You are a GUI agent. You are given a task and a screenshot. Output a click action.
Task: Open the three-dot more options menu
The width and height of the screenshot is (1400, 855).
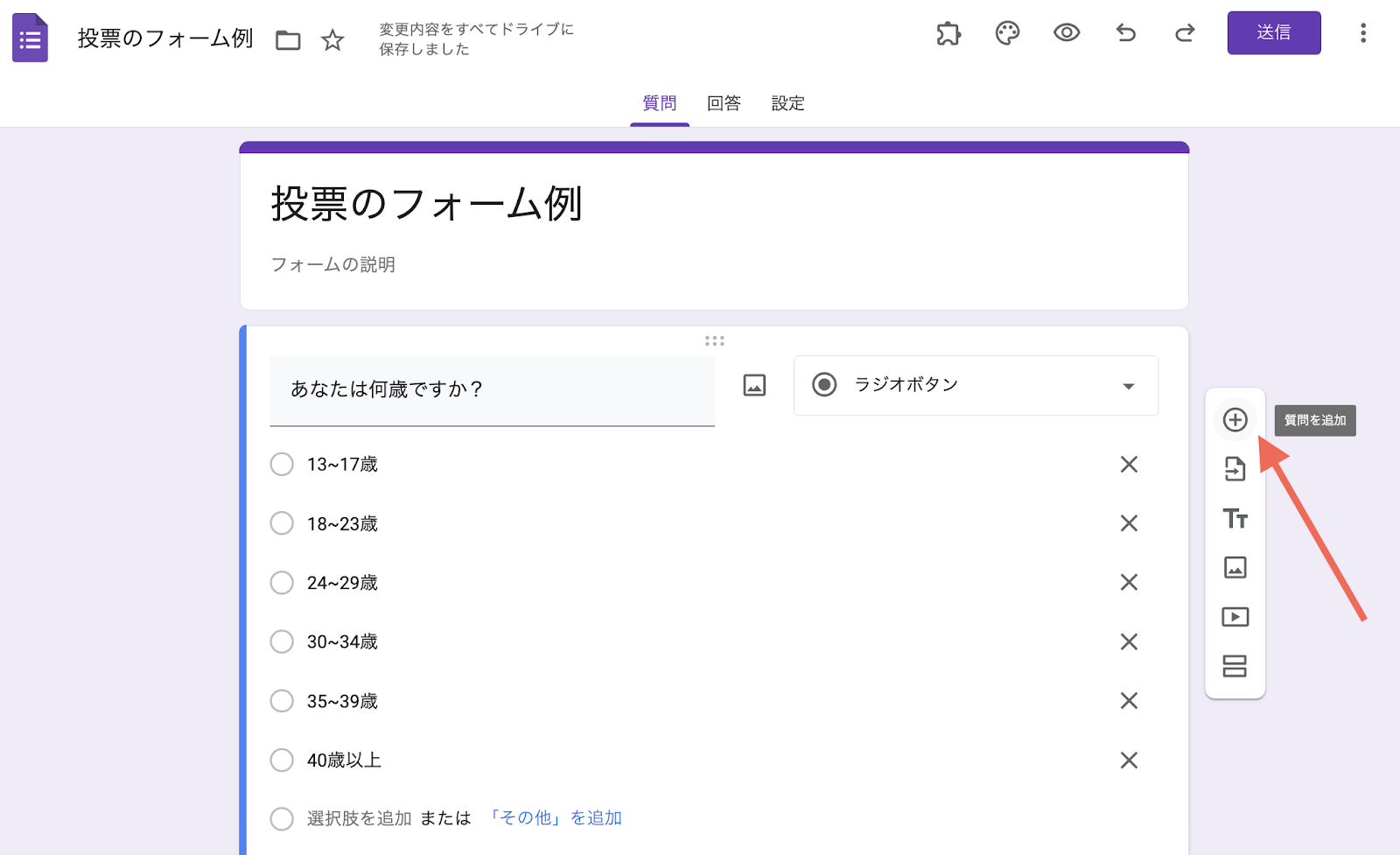pos(1362,33)
